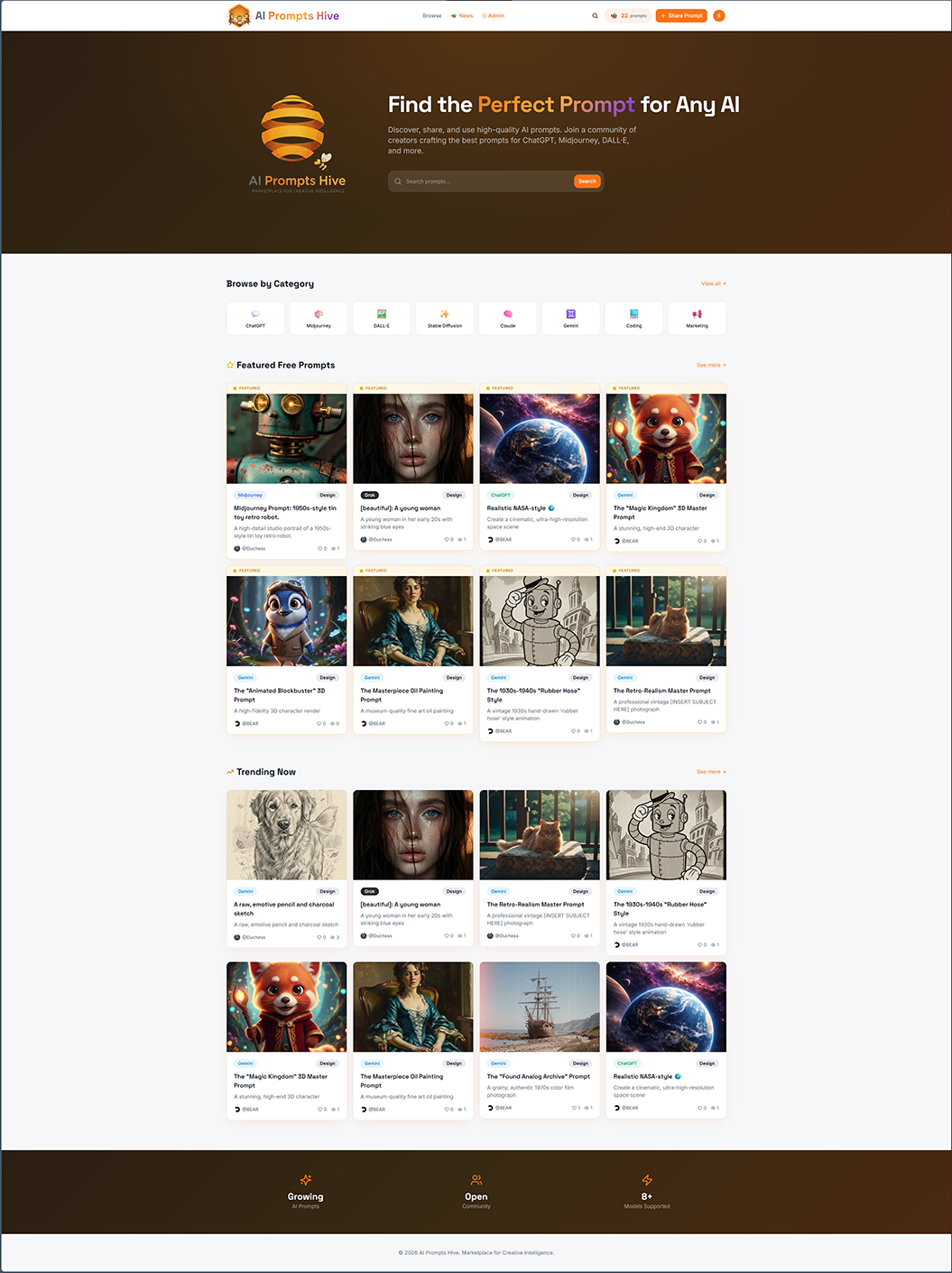Open the Admin nav link
This screenshot has height=1273, width=952.
[x=494, y=15]
